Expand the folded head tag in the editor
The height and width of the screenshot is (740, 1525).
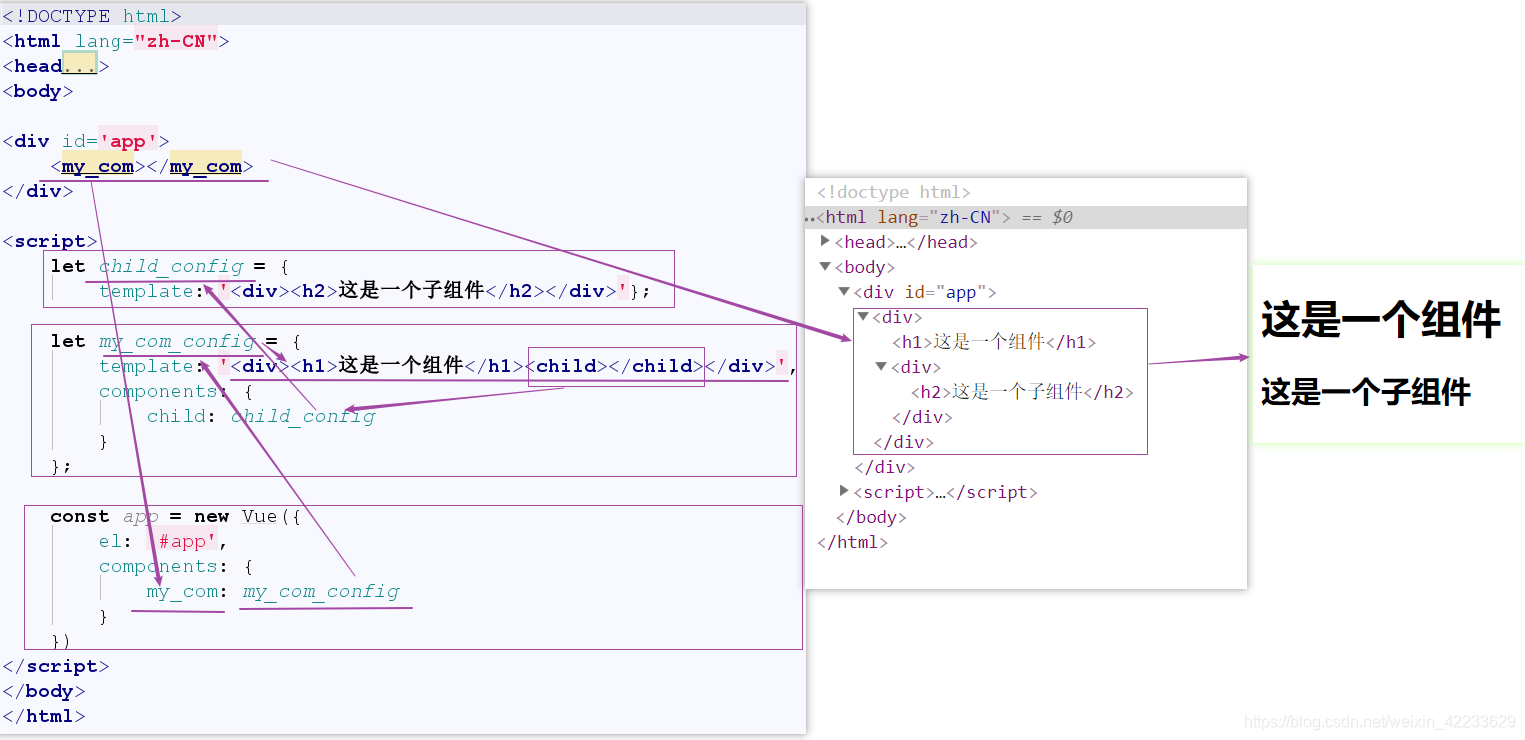pos(79,66)
